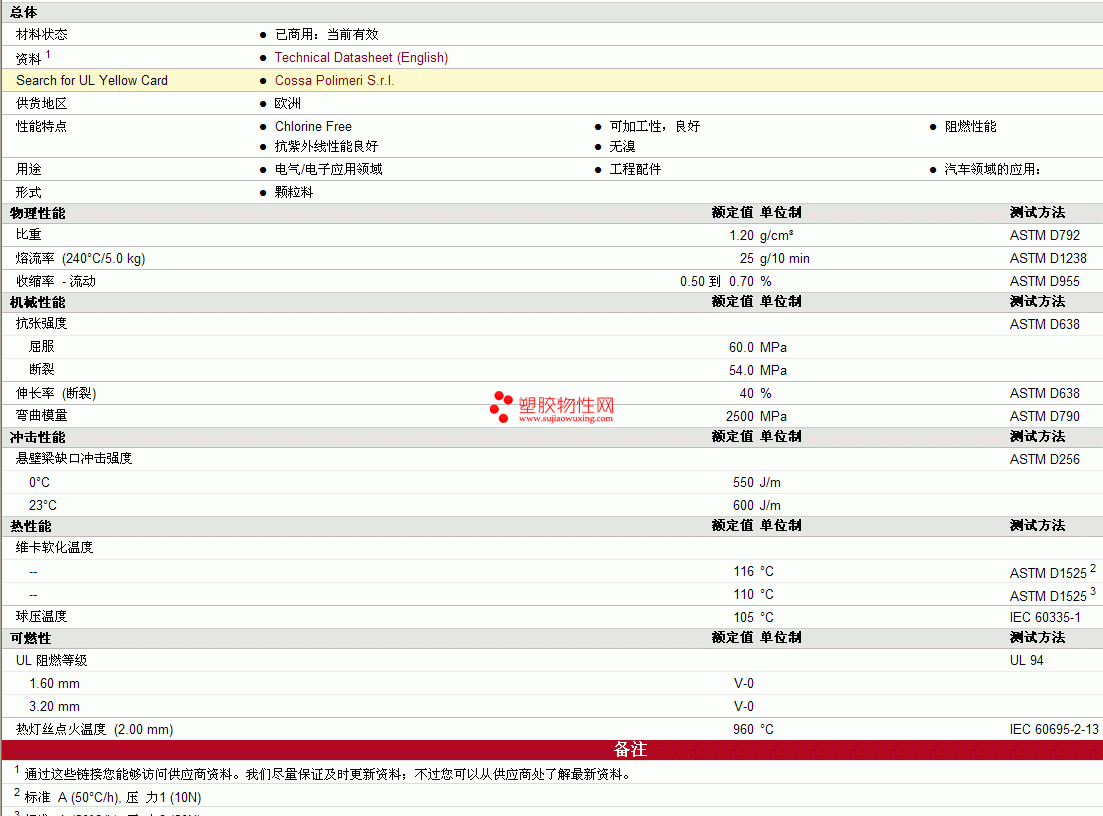This screenshot has width=1103, height=816.
Task: Click the Vicat value 116
Action: (744, 572)
